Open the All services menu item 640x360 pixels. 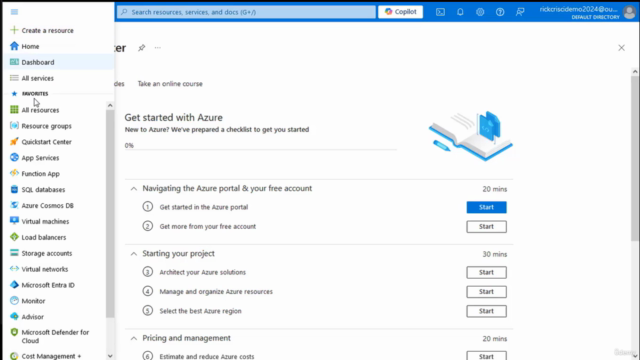58,78
